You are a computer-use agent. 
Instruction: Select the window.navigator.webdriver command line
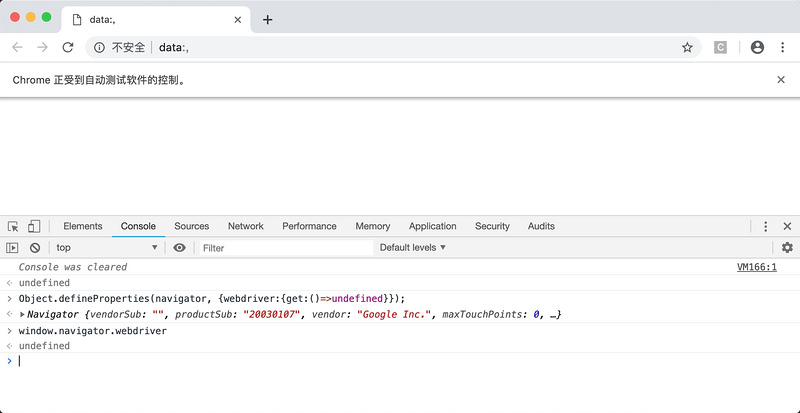click(x=93, y=331)
